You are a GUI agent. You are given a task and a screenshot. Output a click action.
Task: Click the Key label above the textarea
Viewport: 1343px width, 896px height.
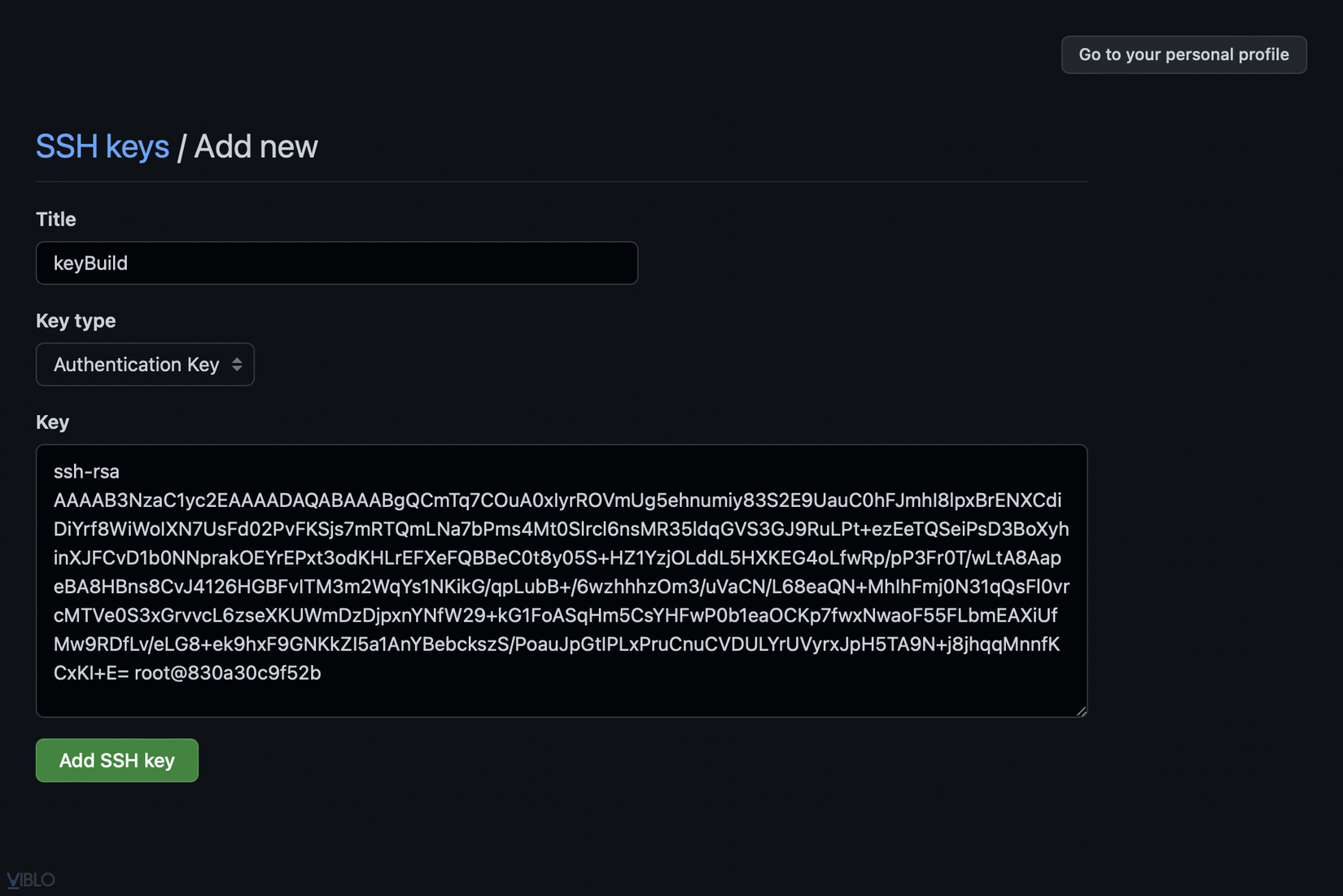pyautogui.click(x=53, y=422)
